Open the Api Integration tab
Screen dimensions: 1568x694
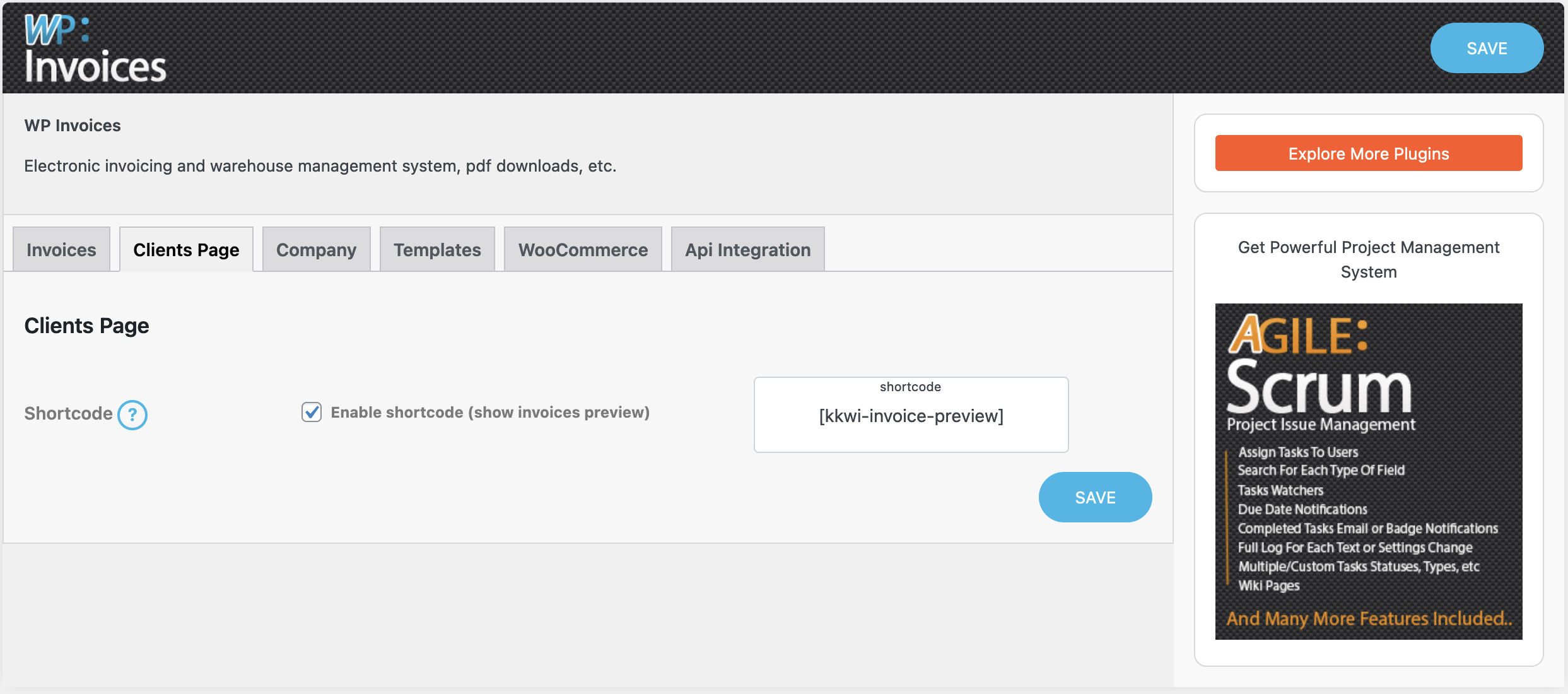(747, 249)
